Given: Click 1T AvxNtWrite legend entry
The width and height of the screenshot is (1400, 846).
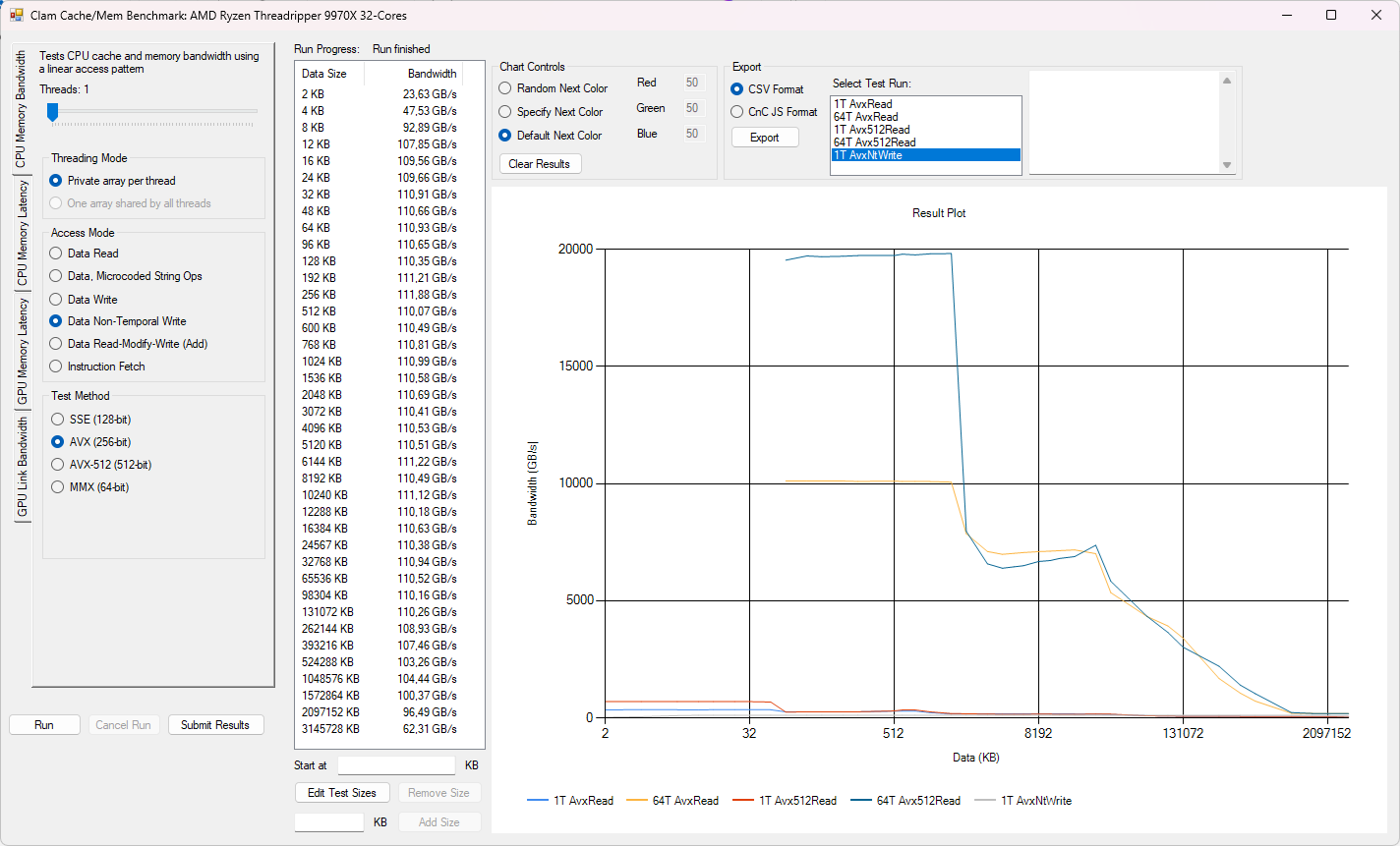Looking at the screenshot, I should (x=1022, y=801).
